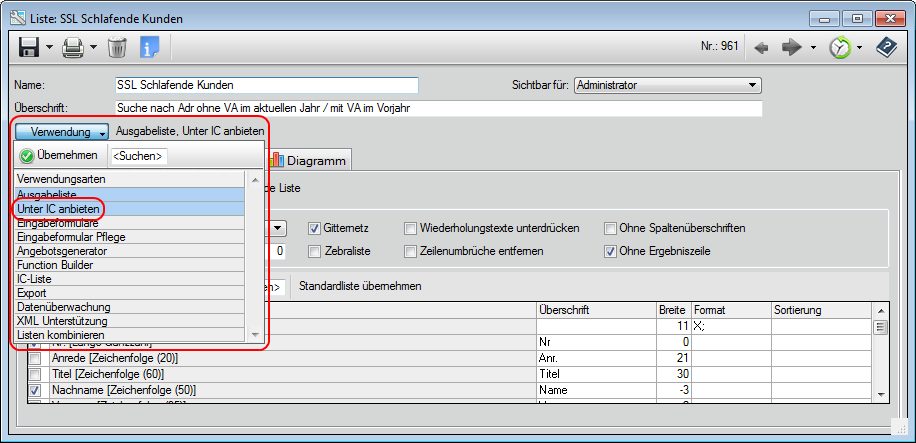Click the Save floppy disk icon
916x443 pixels.
[29, 47]
